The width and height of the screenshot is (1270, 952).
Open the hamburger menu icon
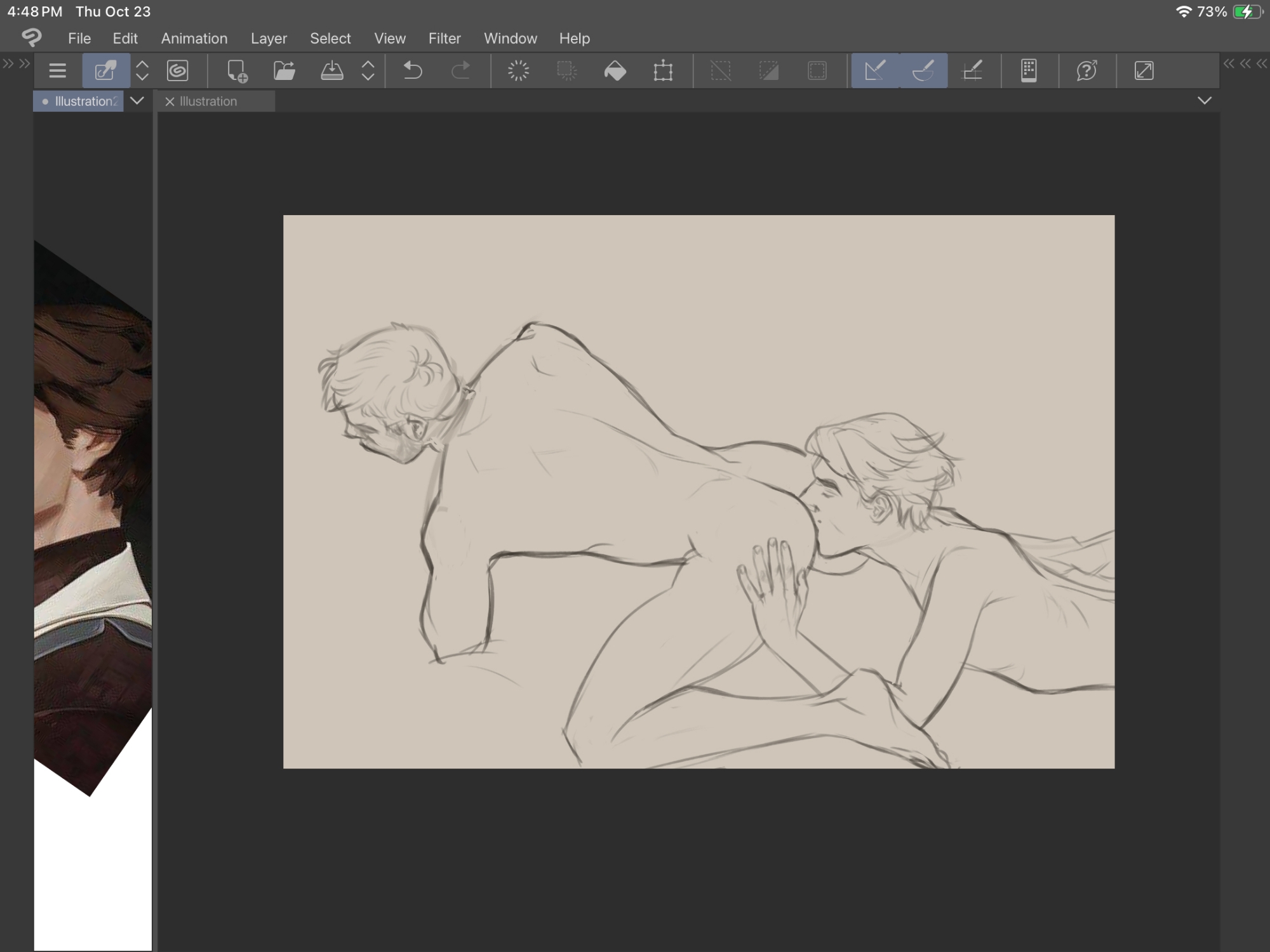click(57, 70)
